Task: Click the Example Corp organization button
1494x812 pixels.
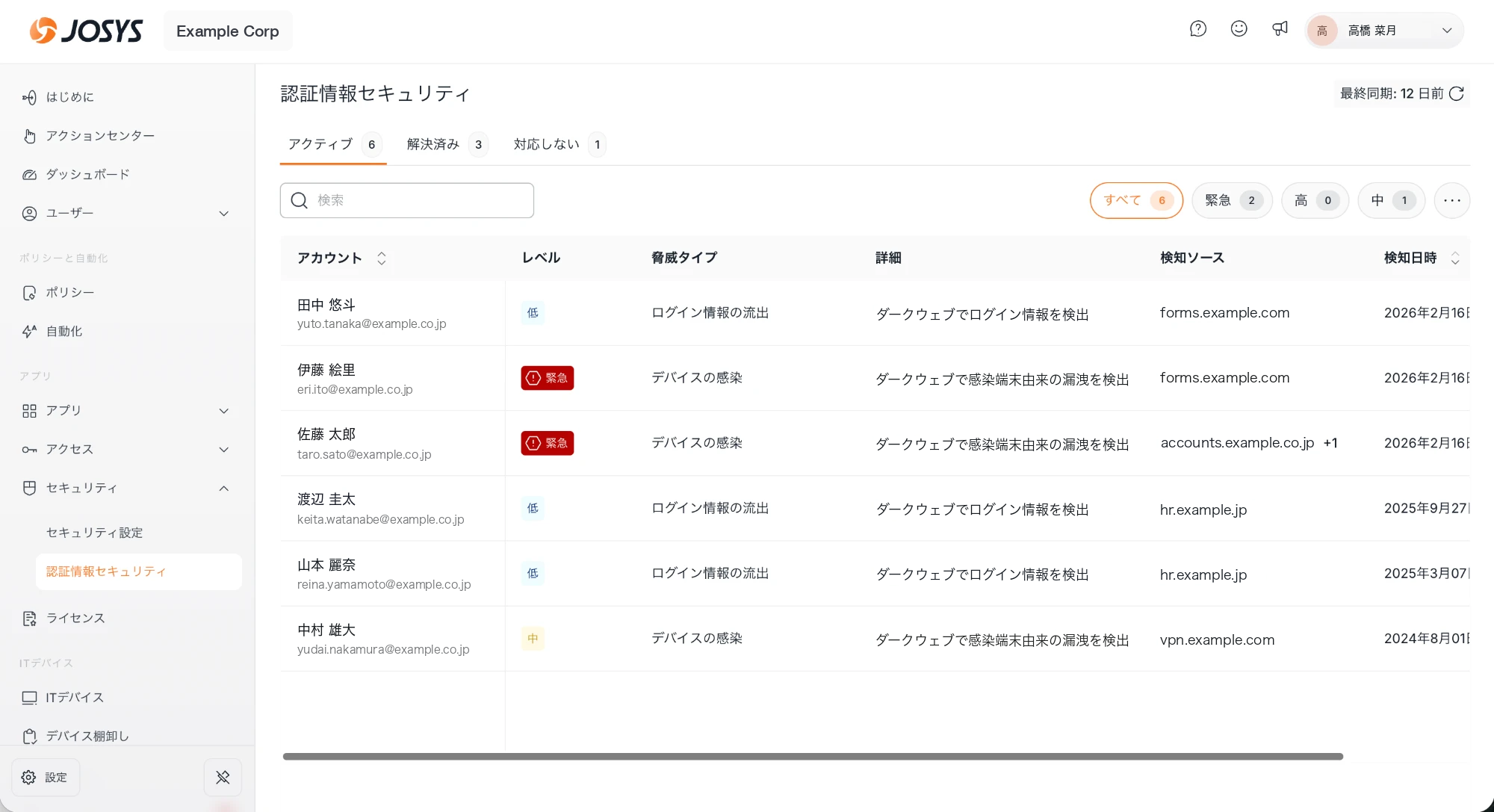Action: [x=228, y=31]
